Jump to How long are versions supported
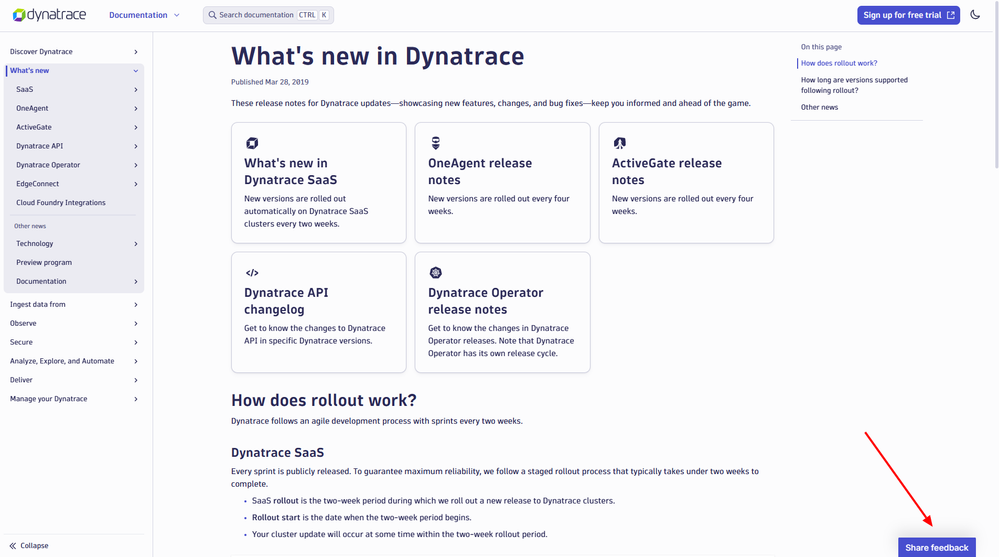Viewport: 999px width, 557px height. pos(854,85)
